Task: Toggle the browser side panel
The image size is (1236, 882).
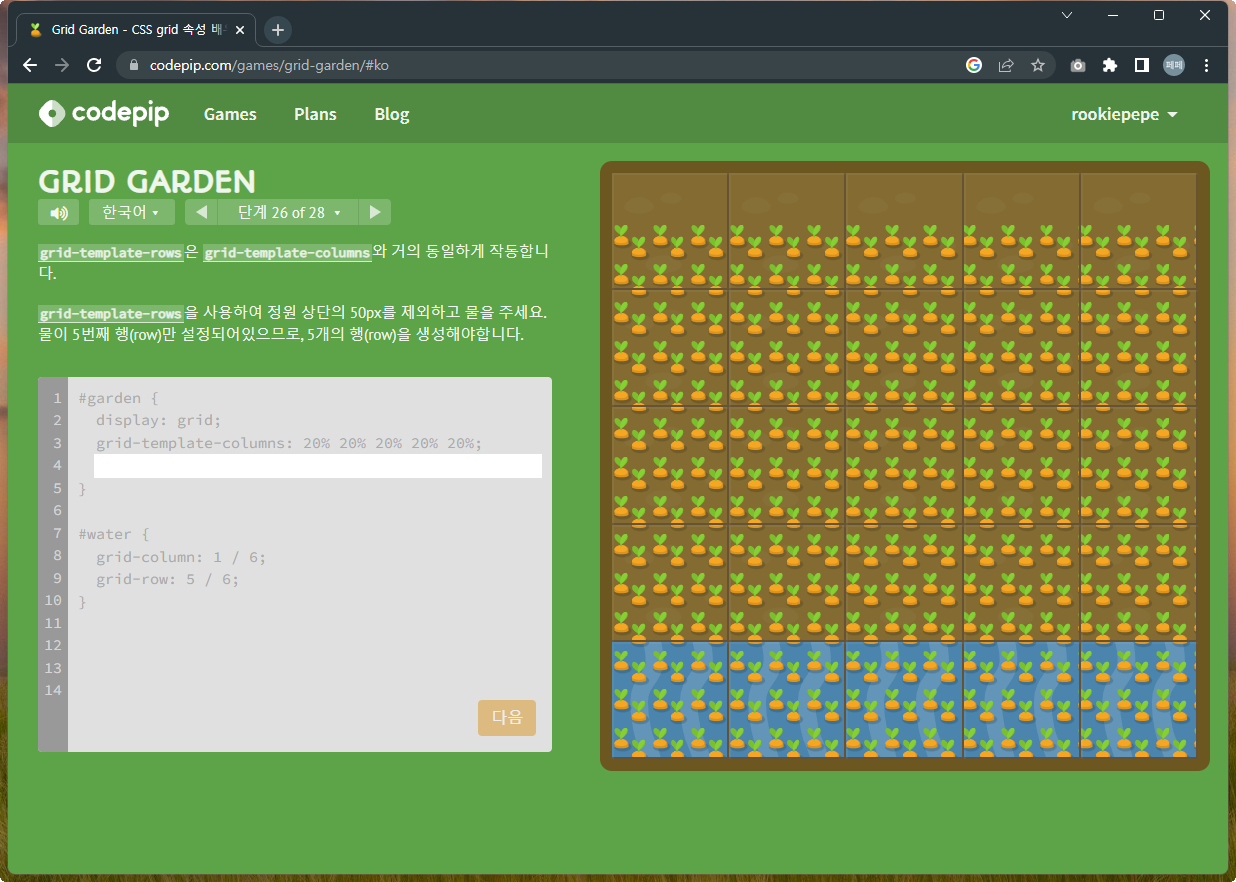Action: coord(1141,65)
